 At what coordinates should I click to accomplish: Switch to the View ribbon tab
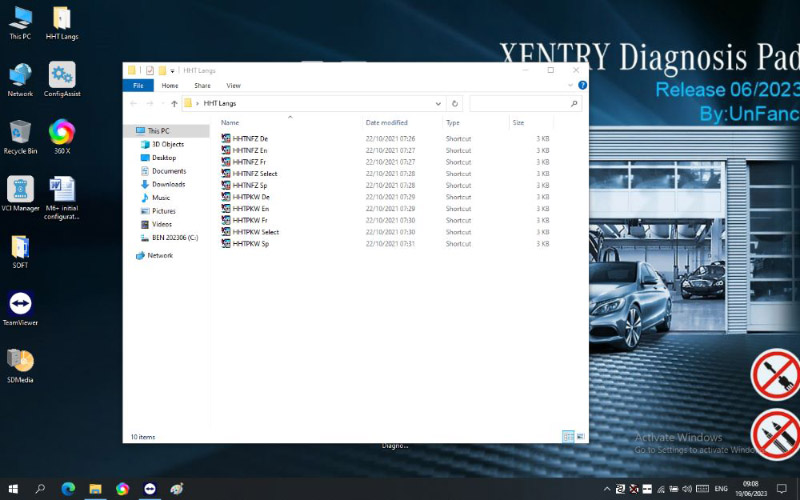point(233,86)
